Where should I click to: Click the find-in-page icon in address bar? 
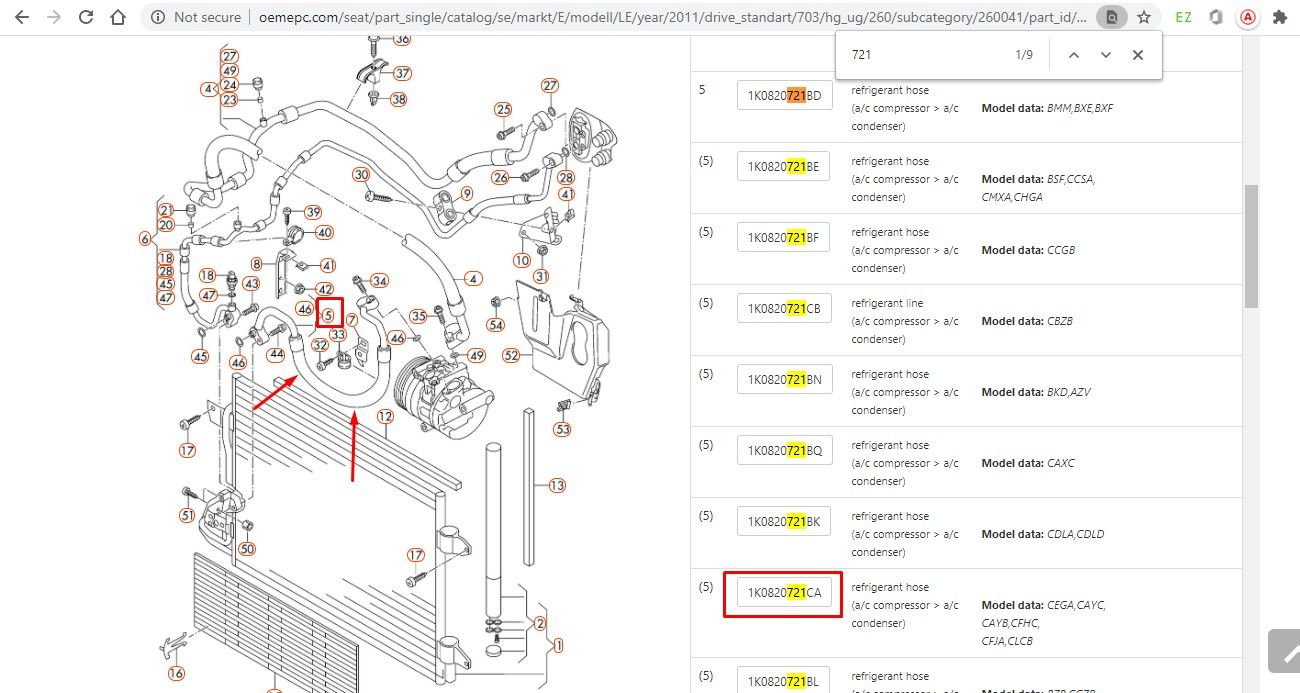tap(1111, 17)
